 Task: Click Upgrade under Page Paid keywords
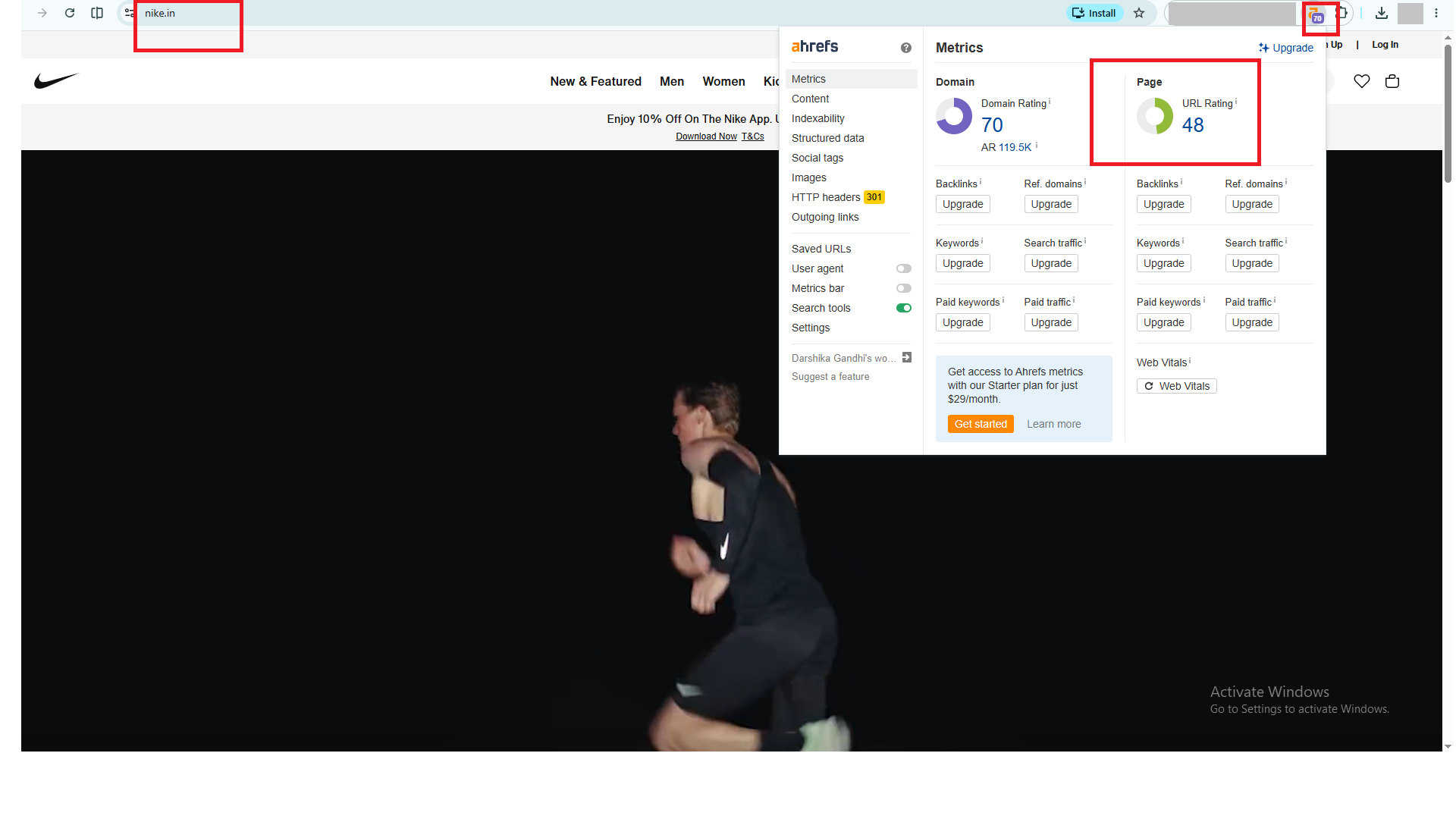pyautogui.click(x=1163, y=322)
